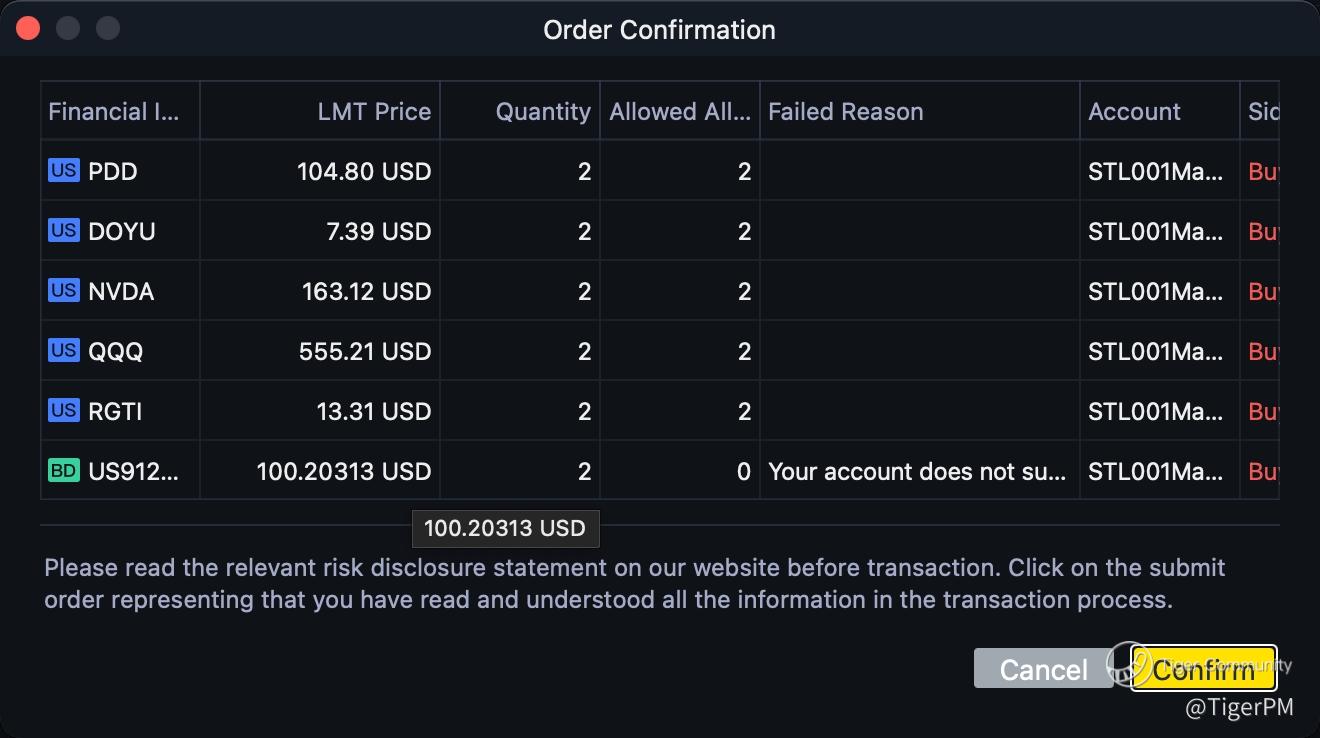Click the Quantity column header
The image size is (1320, 738).
tap(543, 111)
